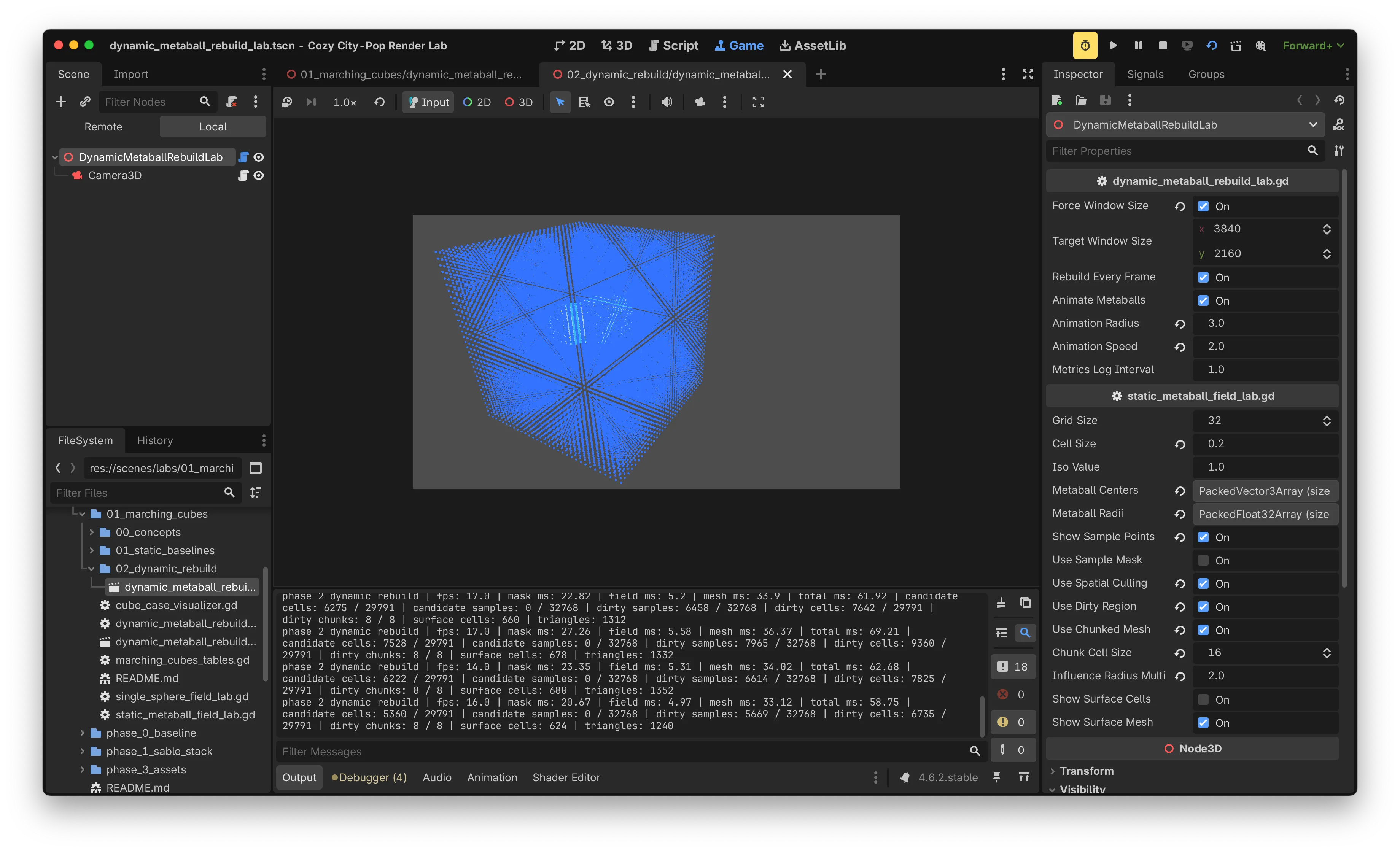Viewport: 1400px width, 852px height.
Task: Expand the phase_0_baseline folder
Action: [x=83, y=733]
